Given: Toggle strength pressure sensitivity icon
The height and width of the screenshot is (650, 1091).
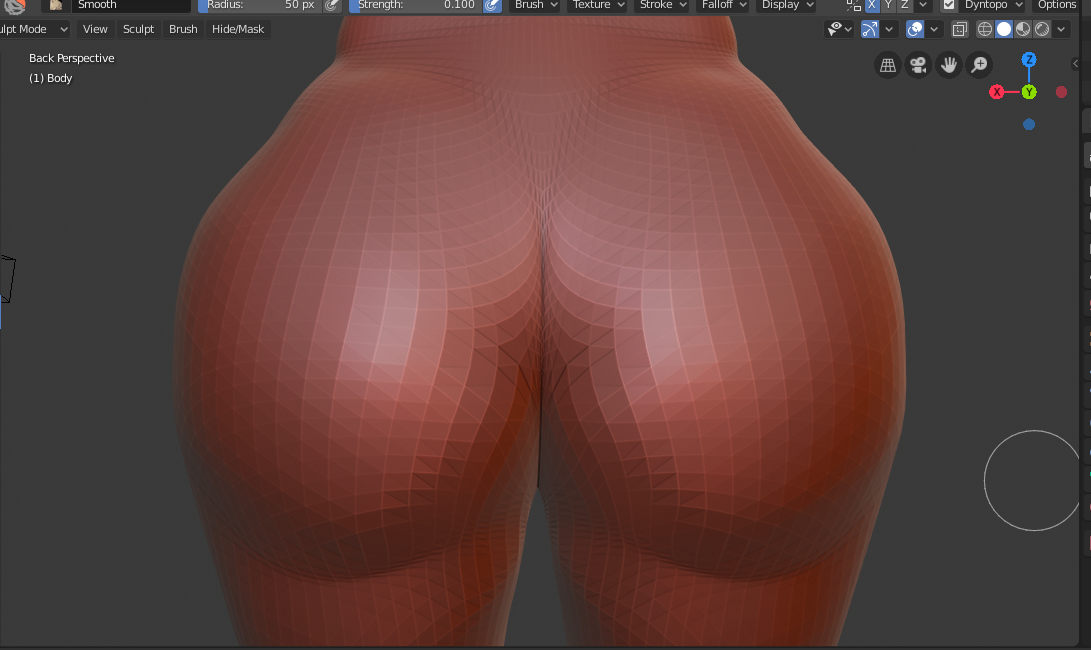Looking at the screenshot, I should pos(492,5).
